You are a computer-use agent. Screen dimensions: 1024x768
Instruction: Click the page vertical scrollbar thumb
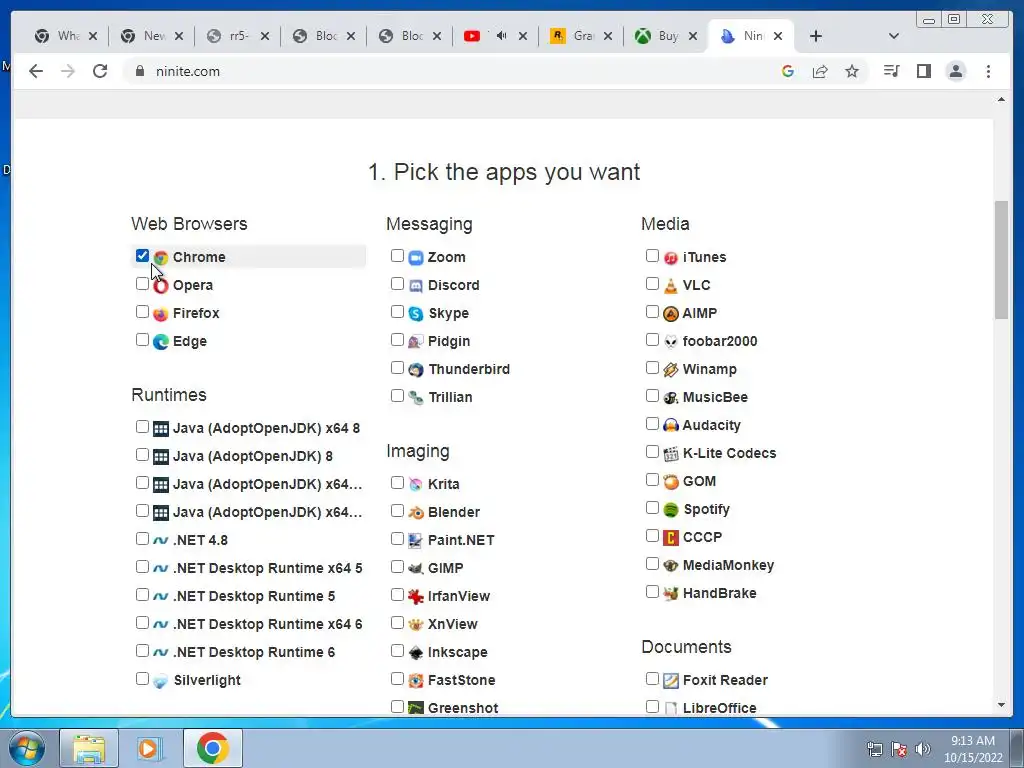tap(1001, 260)
